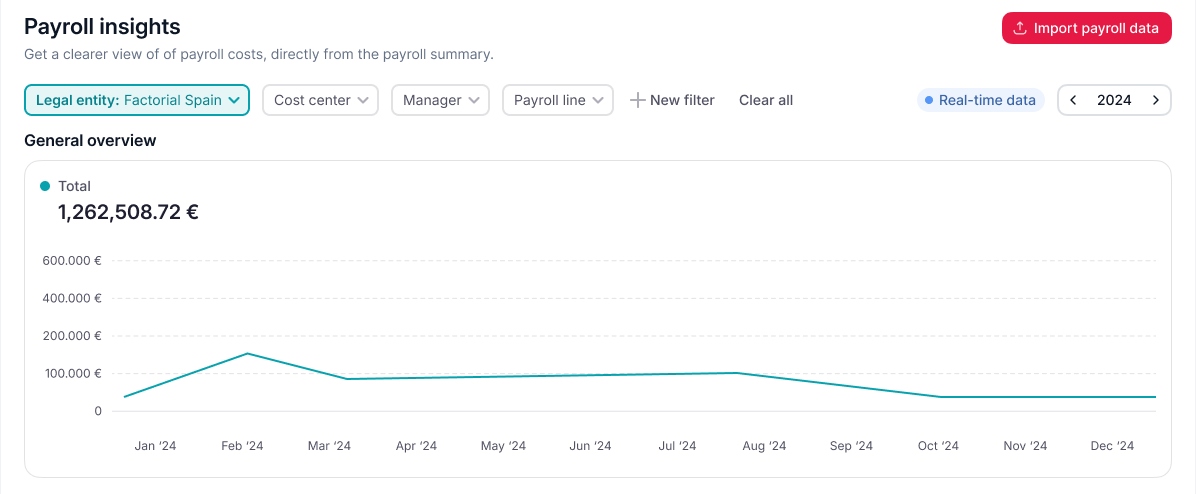Image resolution: width=1196 pixels, height=494 pixels.
Task: Click Clear all filters
Action: 766,100
